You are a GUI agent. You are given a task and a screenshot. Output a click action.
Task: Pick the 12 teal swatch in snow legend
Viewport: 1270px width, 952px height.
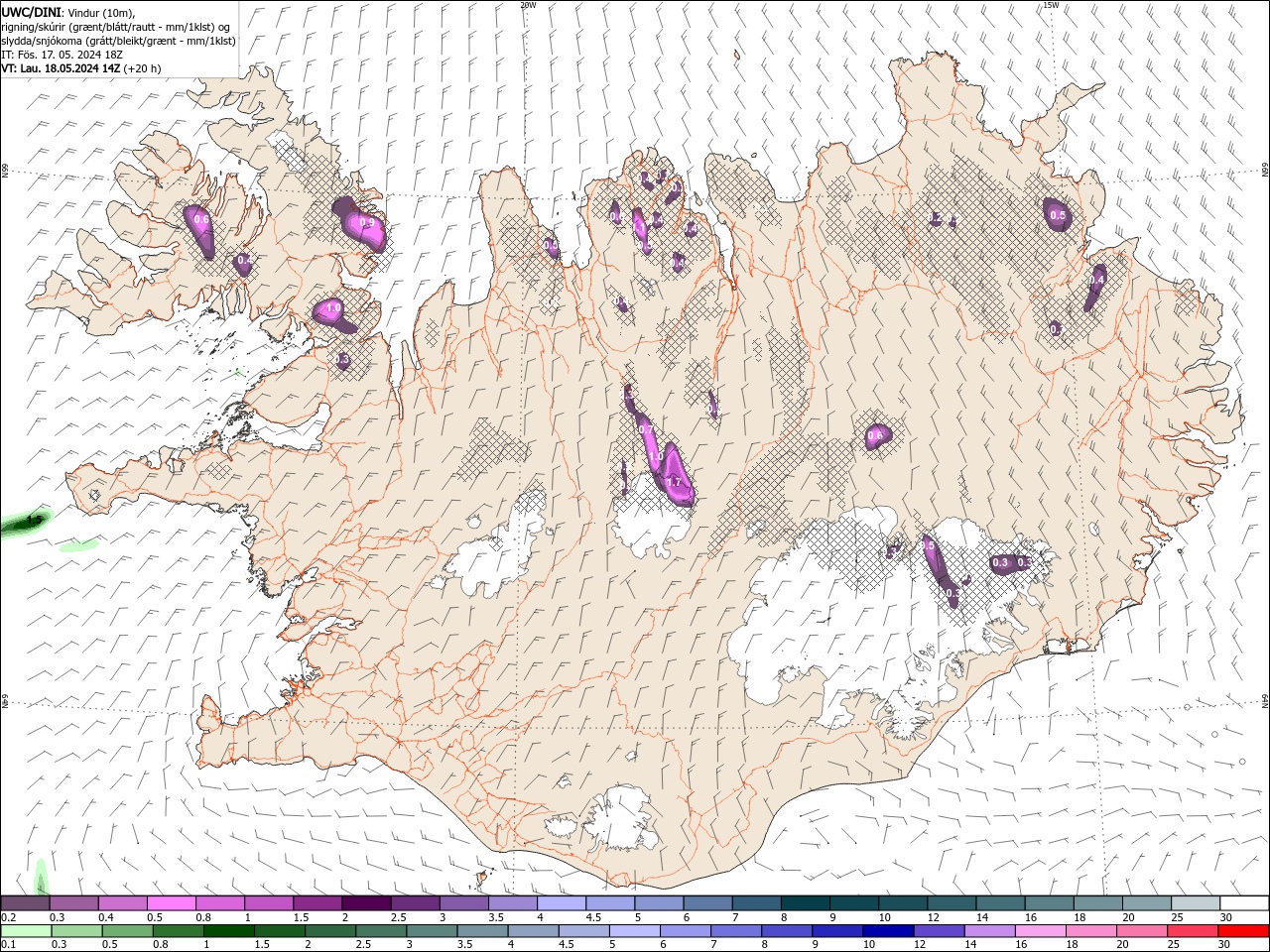pos(952,903)
